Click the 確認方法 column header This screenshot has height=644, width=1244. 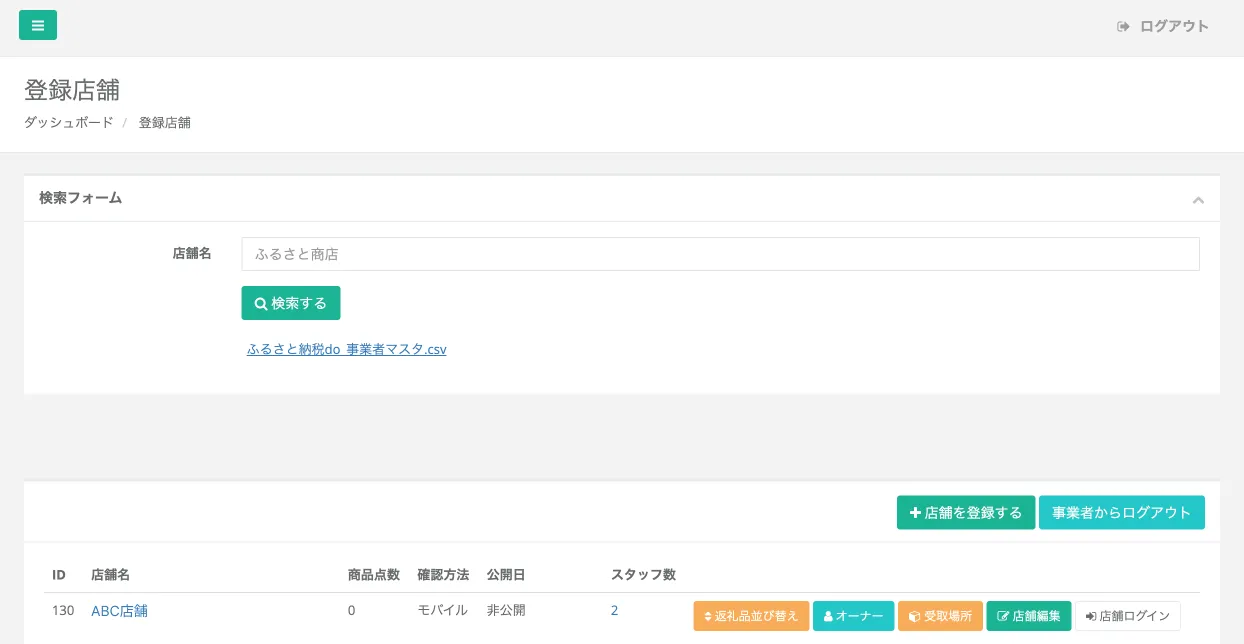pyautogui.click(x=443, y=574)
